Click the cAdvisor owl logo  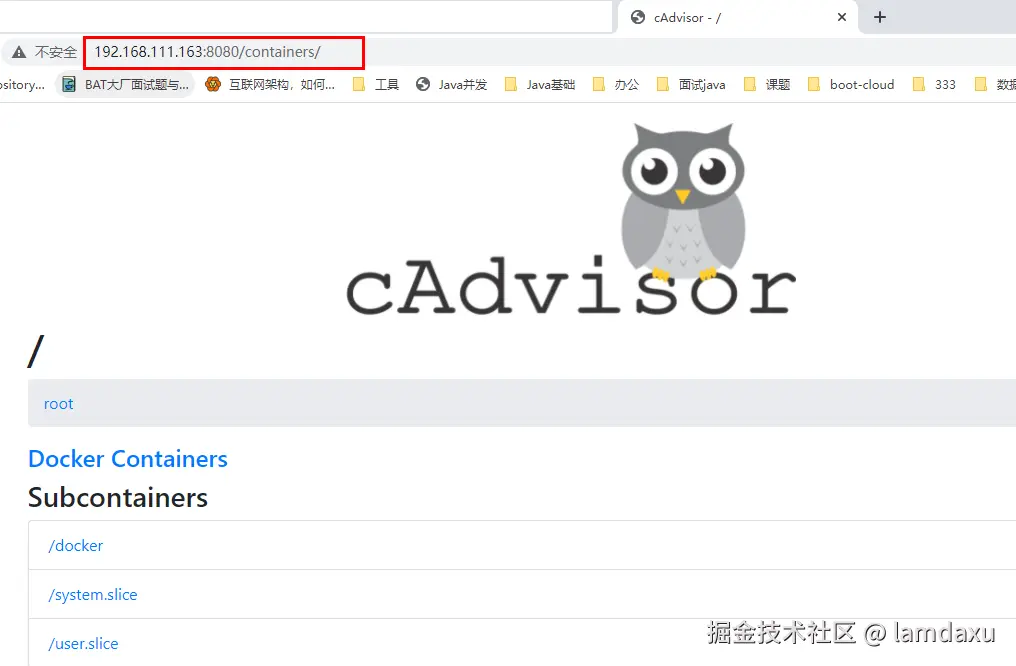point(572,219)
